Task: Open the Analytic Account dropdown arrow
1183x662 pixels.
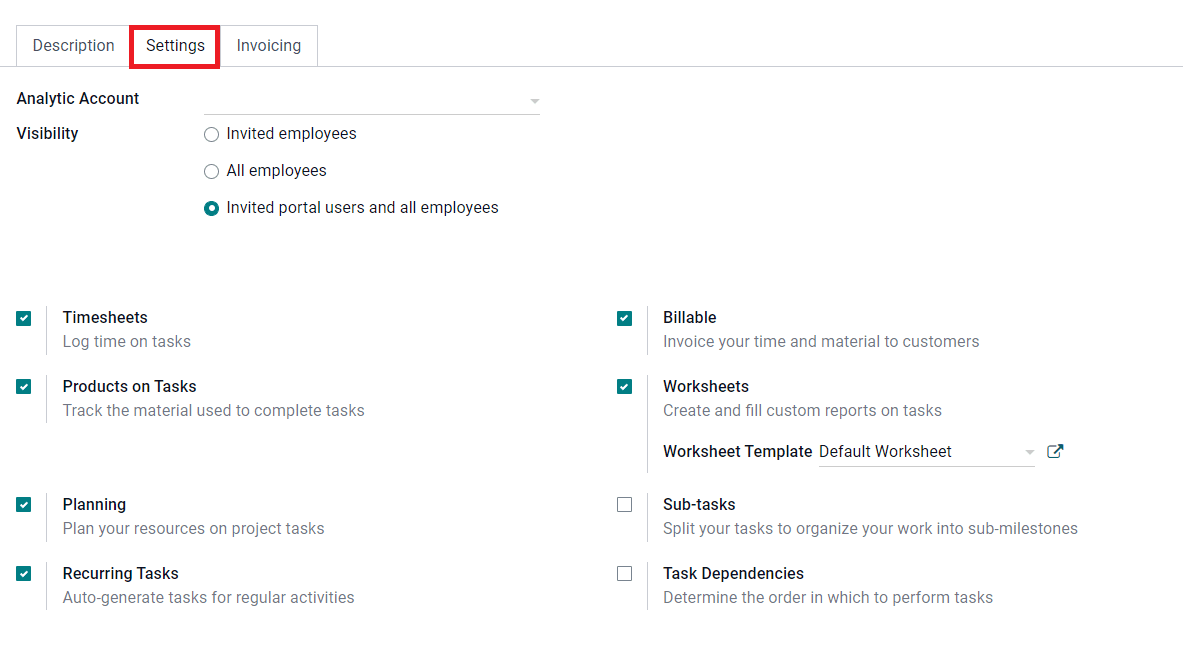Action: (x=534, y=100)
